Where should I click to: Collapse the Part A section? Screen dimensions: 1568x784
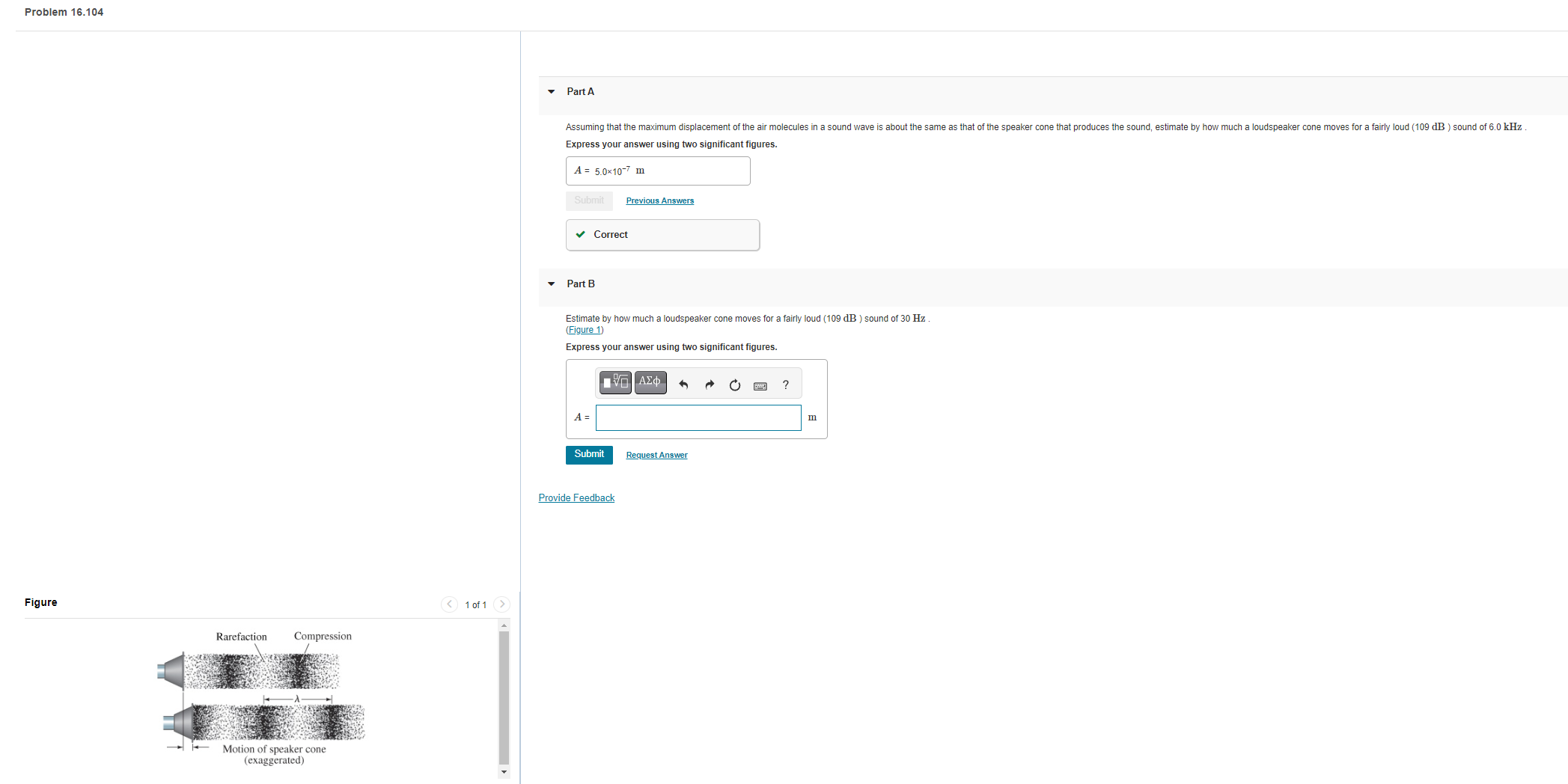pos(552,92)
